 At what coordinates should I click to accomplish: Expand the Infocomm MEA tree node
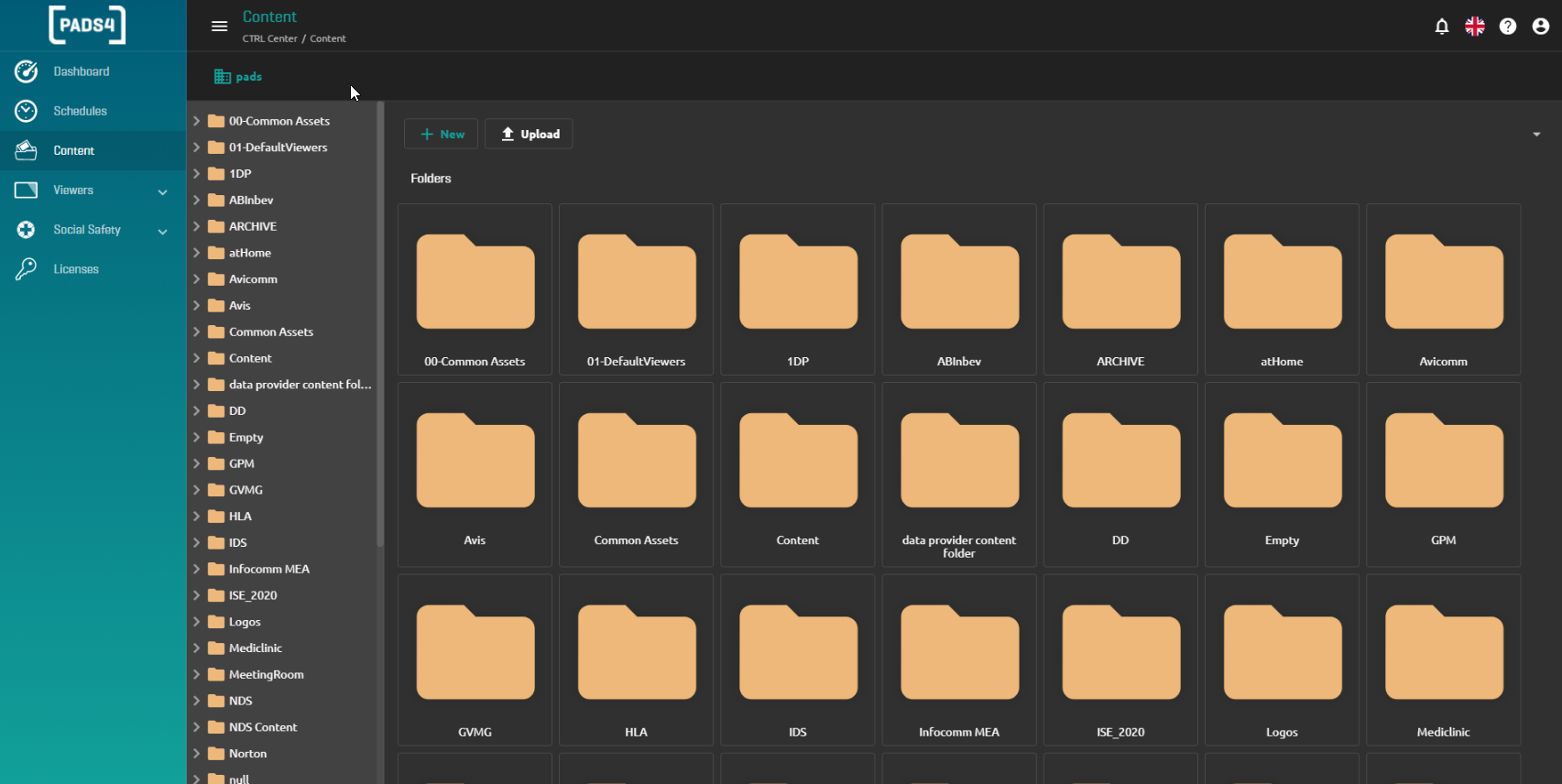[196, 569]
